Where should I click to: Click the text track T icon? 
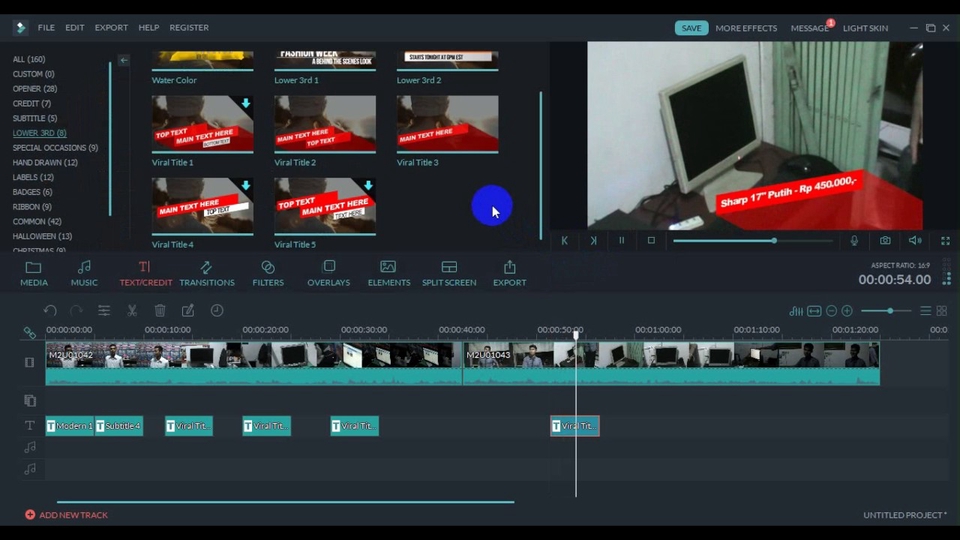point(29,426)
